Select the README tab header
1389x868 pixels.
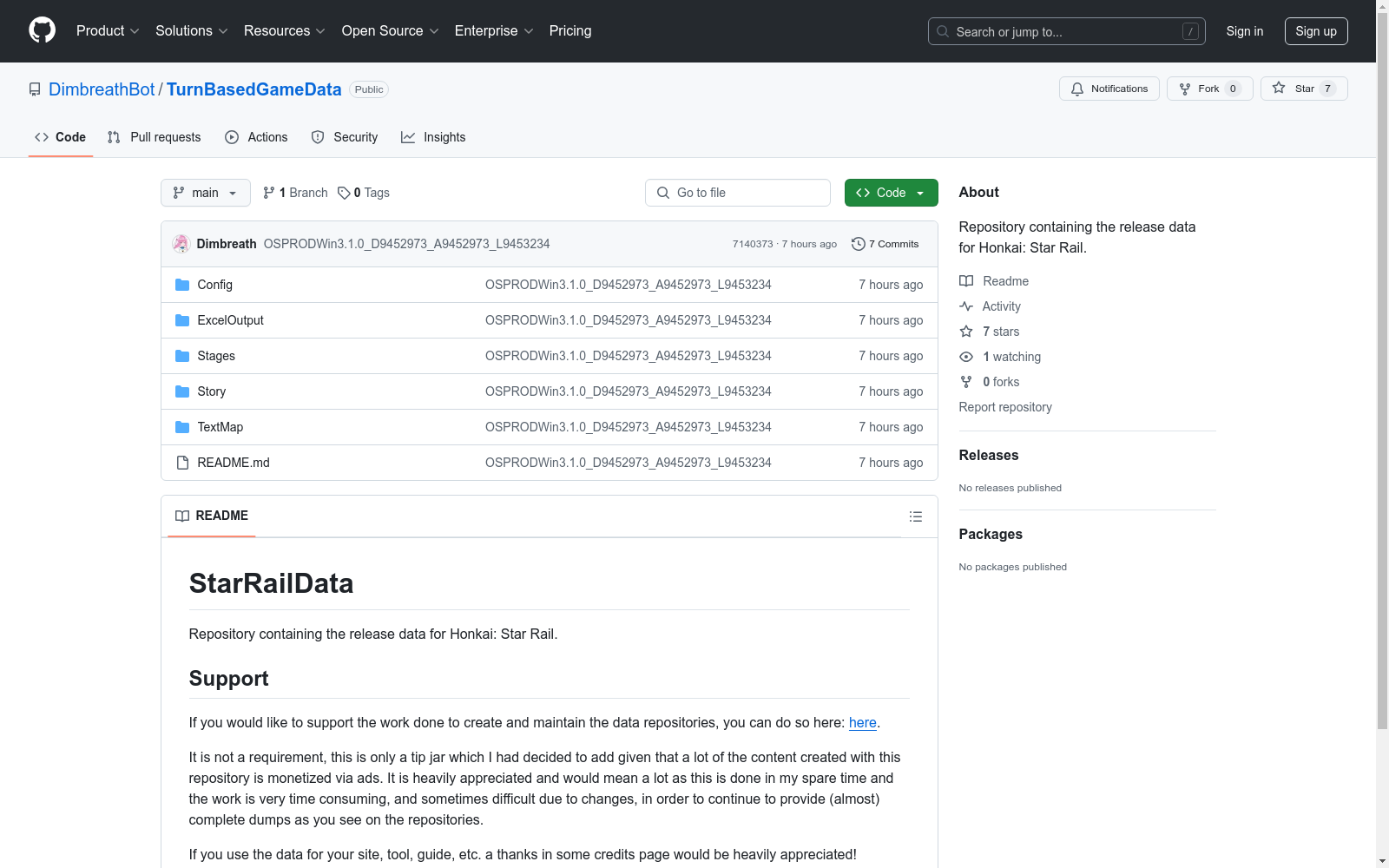[212, 516]
